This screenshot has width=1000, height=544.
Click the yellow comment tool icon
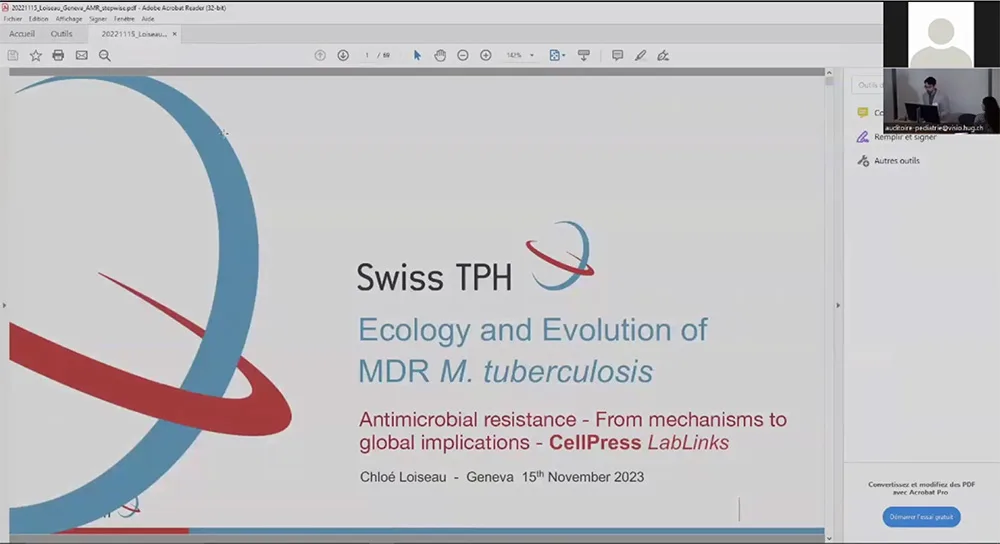click(x=863, y=113)
